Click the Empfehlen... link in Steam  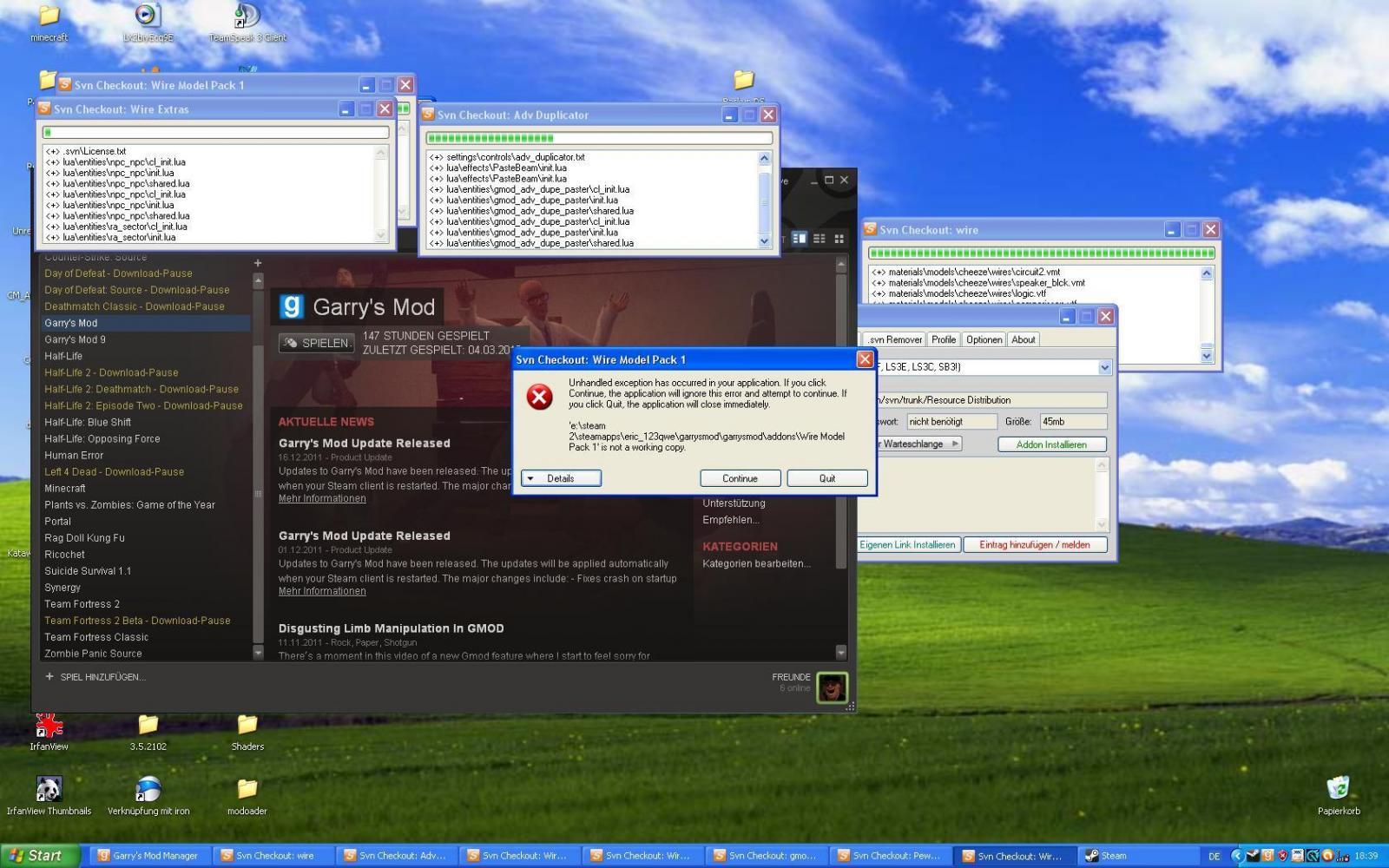730,520
